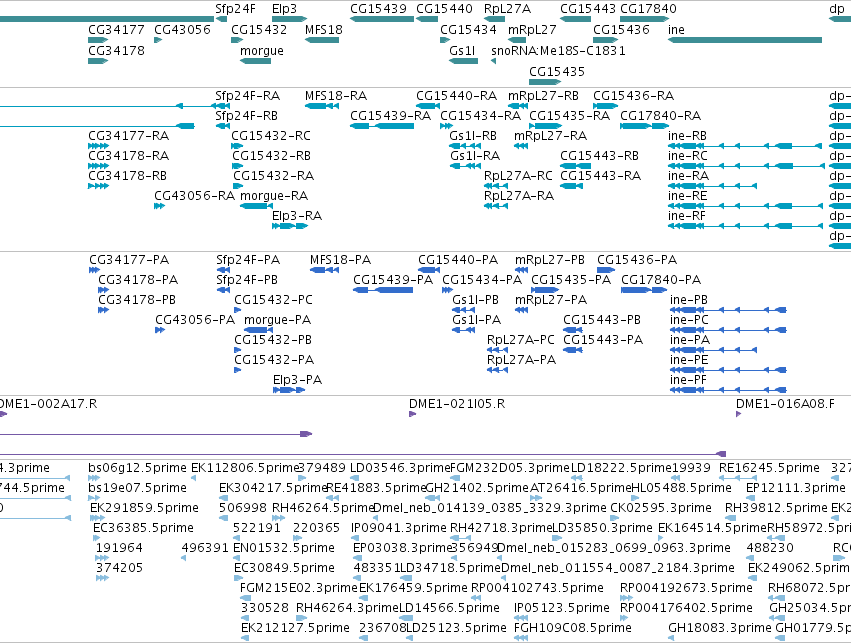Click the EK291859.5prime EST label
The height and width of the screenshot is (643, 851).
pos(144,508)
